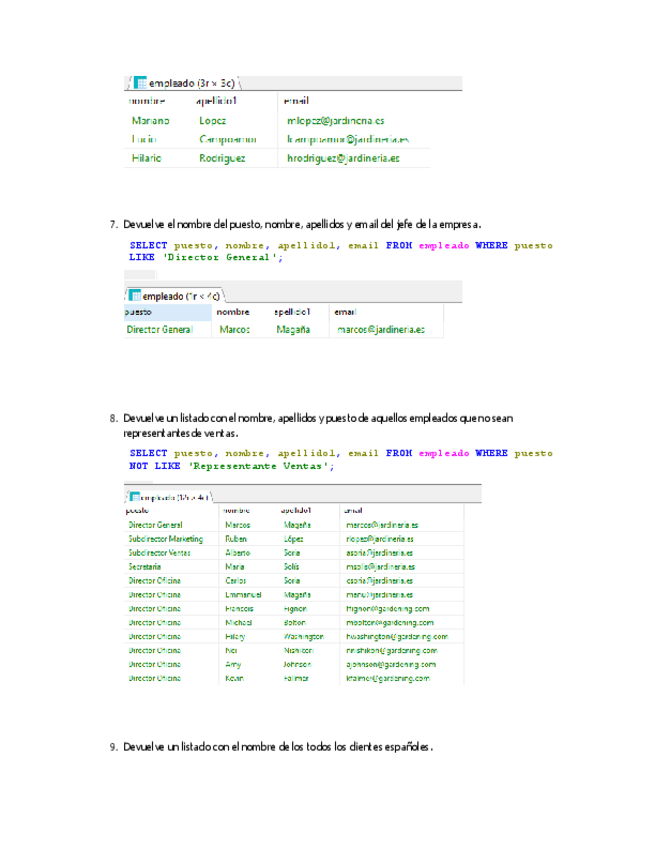Click the email msolis@jardineria.es
The image size is (655, 848).
coord(380,567)
